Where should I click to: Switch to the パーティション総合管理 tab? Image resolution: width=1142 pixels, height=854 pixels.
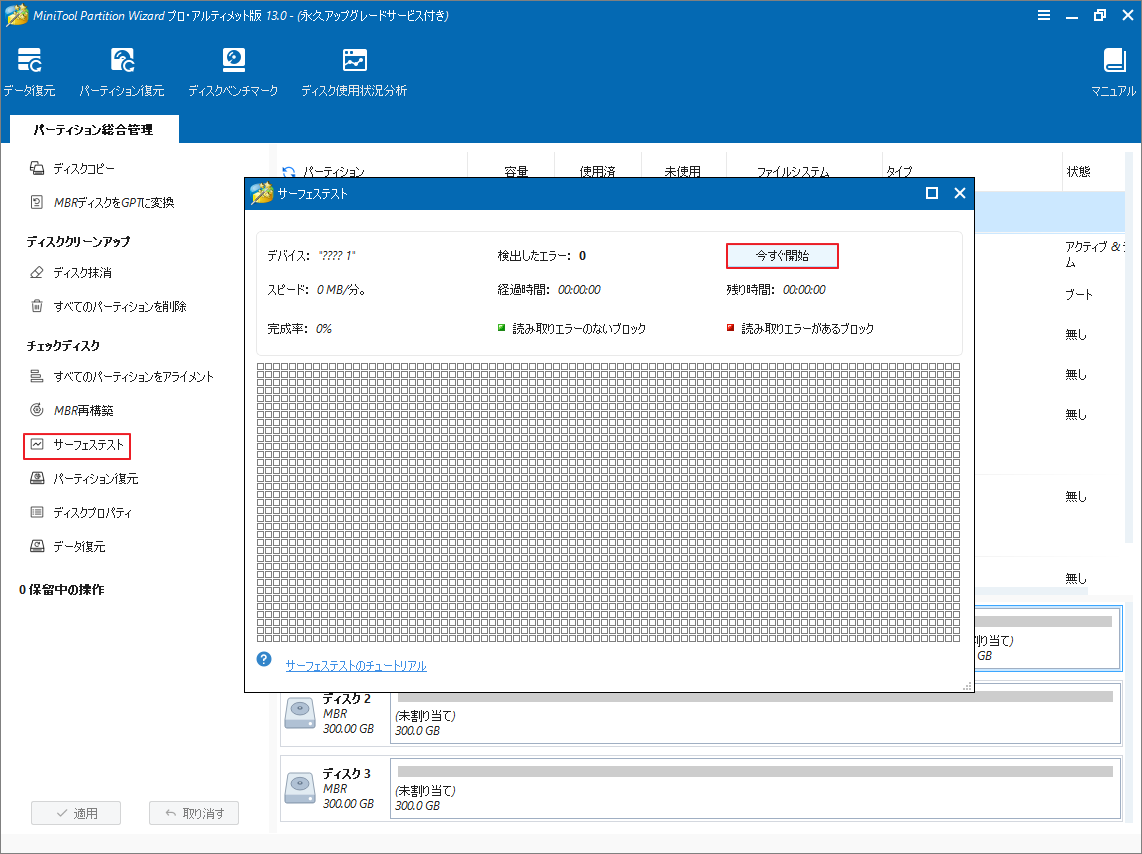(93, 129)
